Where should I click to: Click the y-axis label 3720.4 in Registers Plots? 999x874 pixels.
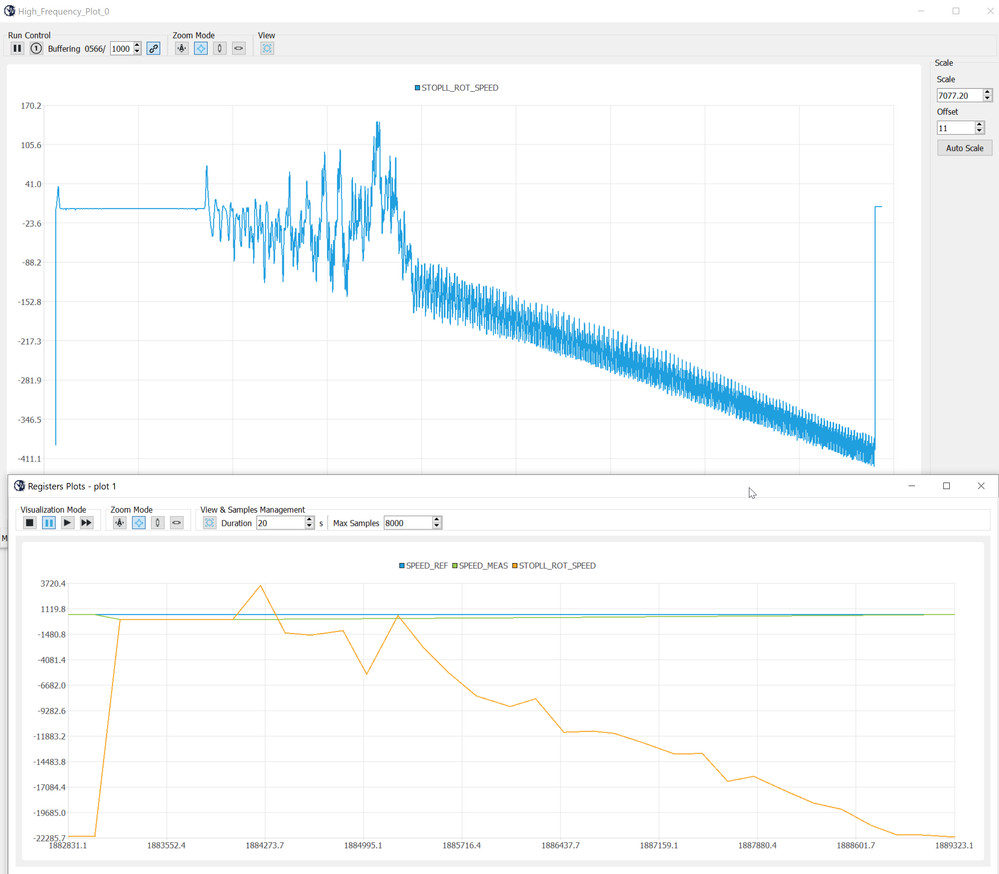[x=53, y=584]
